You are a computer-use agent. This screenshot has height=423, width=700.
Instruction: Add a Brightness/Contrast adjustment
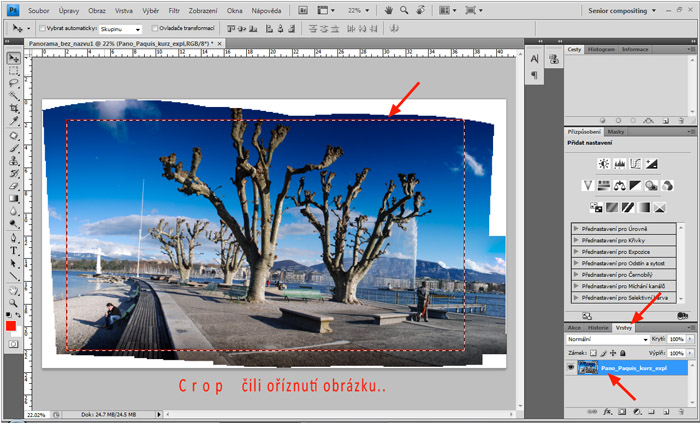pos(604,163)
